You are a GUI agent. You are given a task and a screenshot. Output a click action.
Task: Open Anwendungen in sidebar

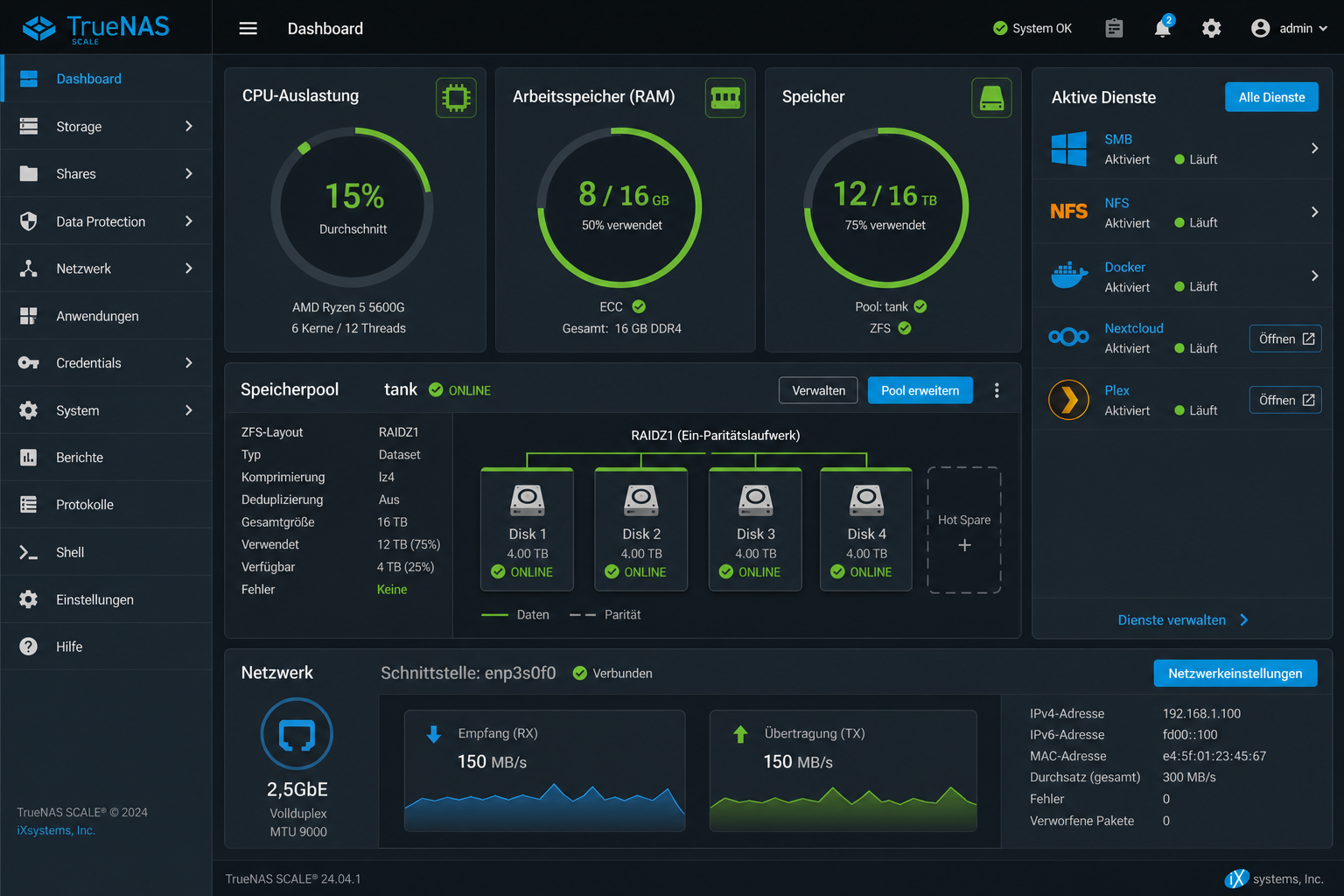[x=107, y=316]
